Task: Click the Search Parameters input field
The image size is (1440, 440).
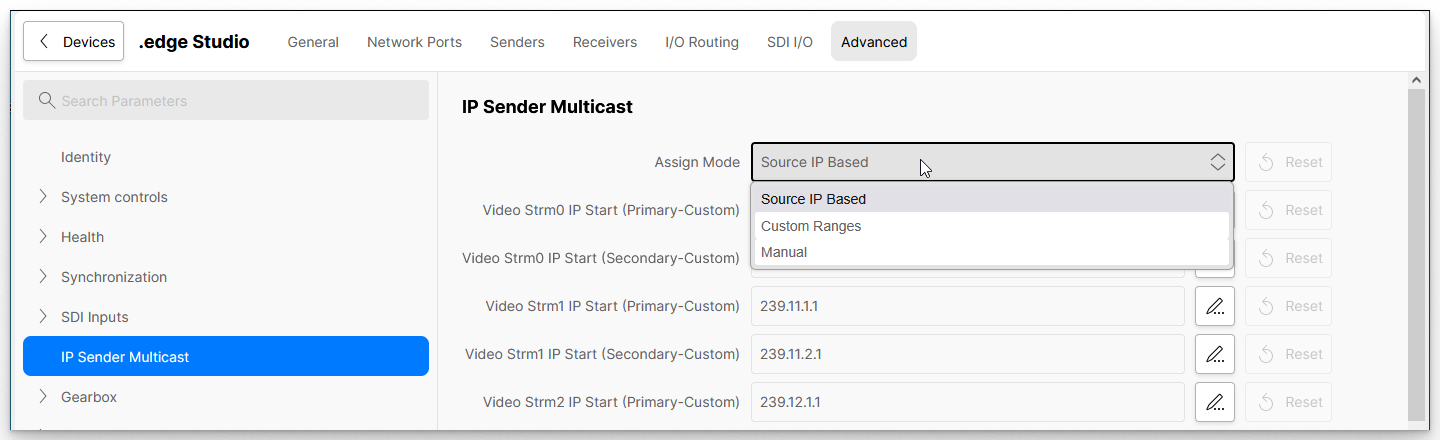Action: click(240, 101)
